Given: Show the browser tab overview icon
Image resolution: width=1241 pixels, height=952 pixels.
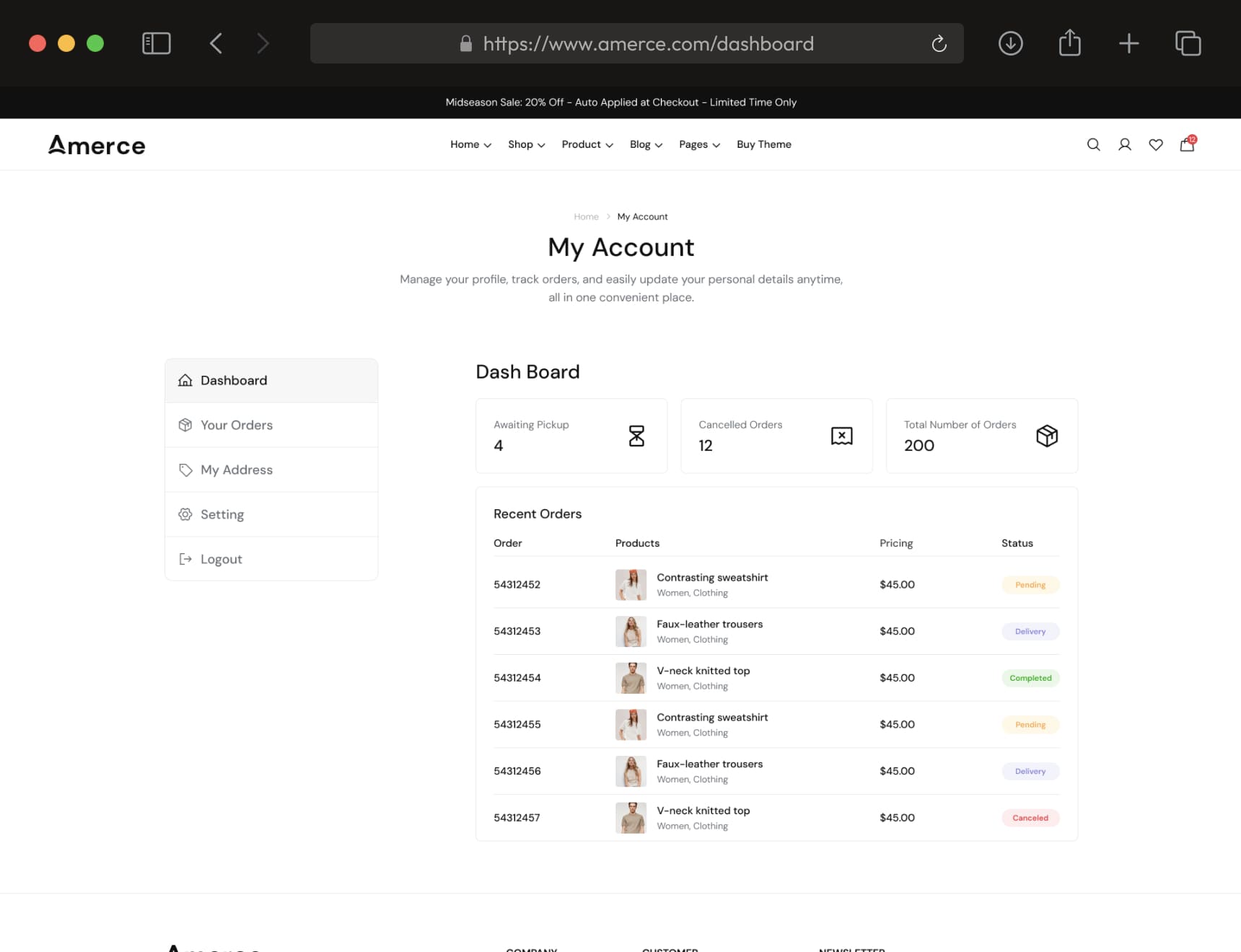Looking at the screenshot, I should [1188, 43].
